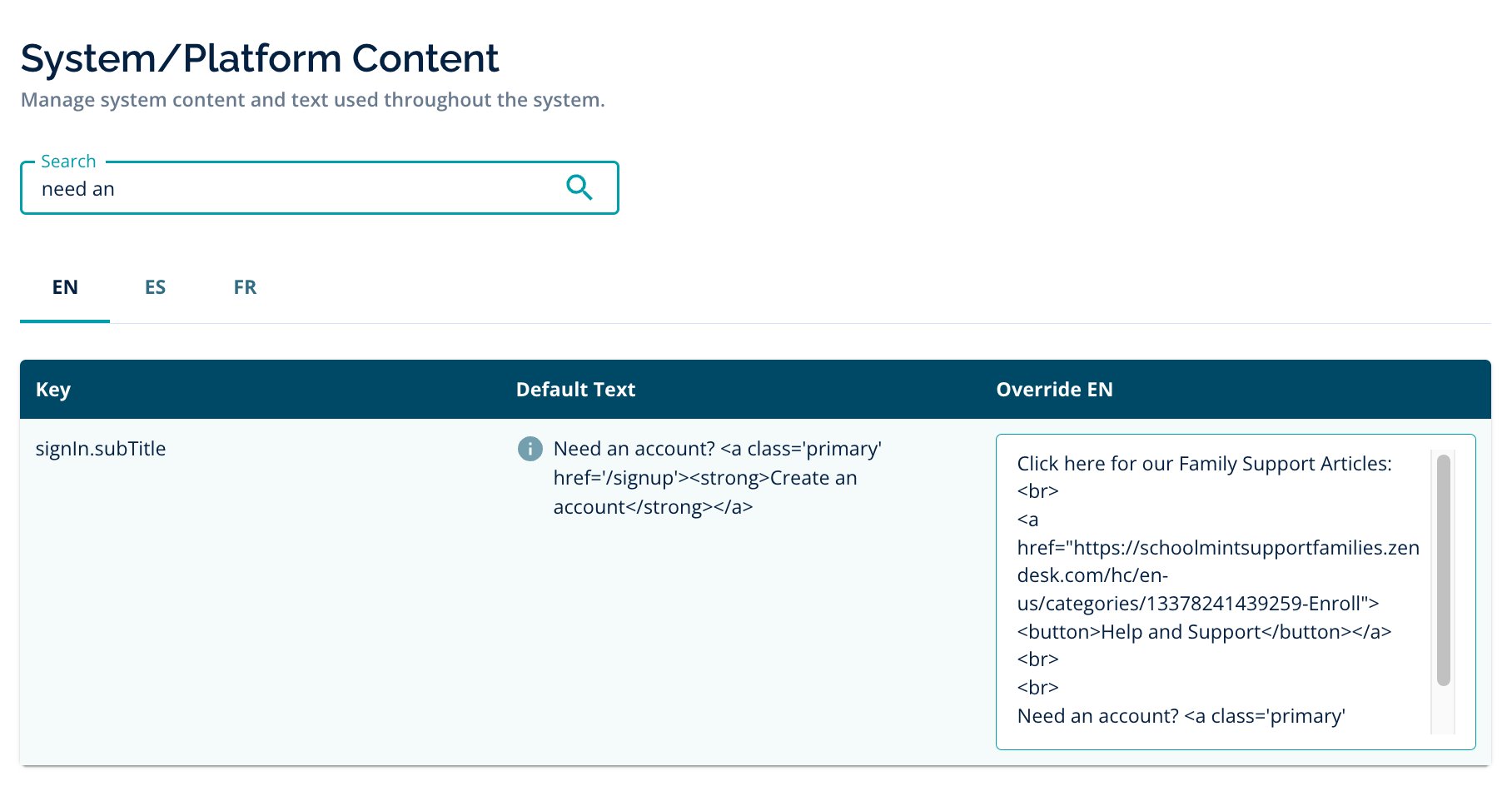Screen dimensions: 1512x796
Task: Click scrollbar track below thumb in override box
Action: coord(1444,710)
